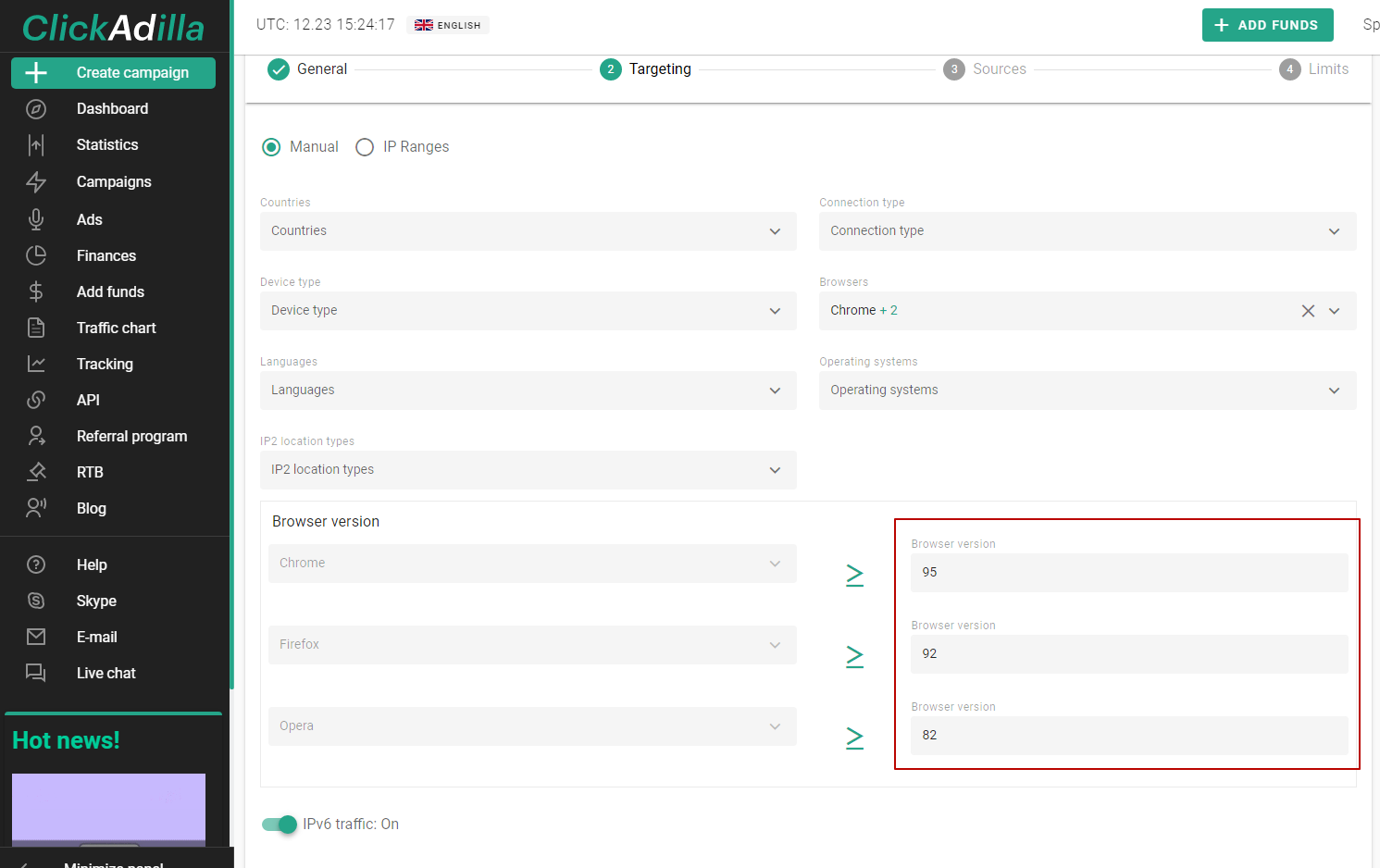The height and width of the screenshot is (868, 1380).
Task: Select the Manual radio button
Action: click(271, 147)
